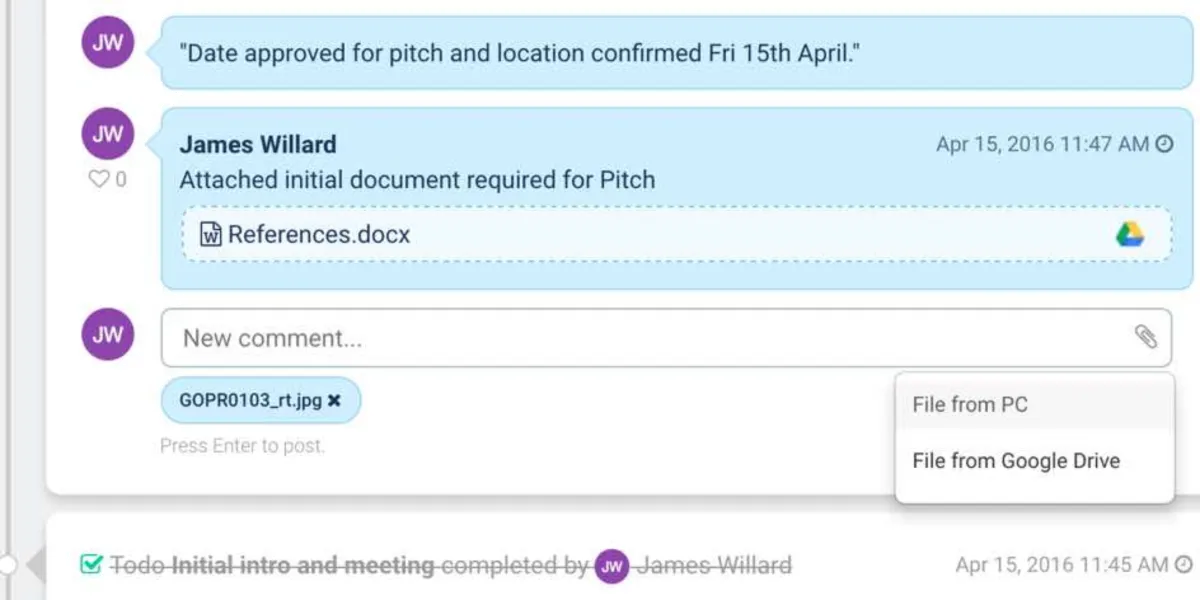Open the Google Drive icon on References.docx

tap(1130, 235)
